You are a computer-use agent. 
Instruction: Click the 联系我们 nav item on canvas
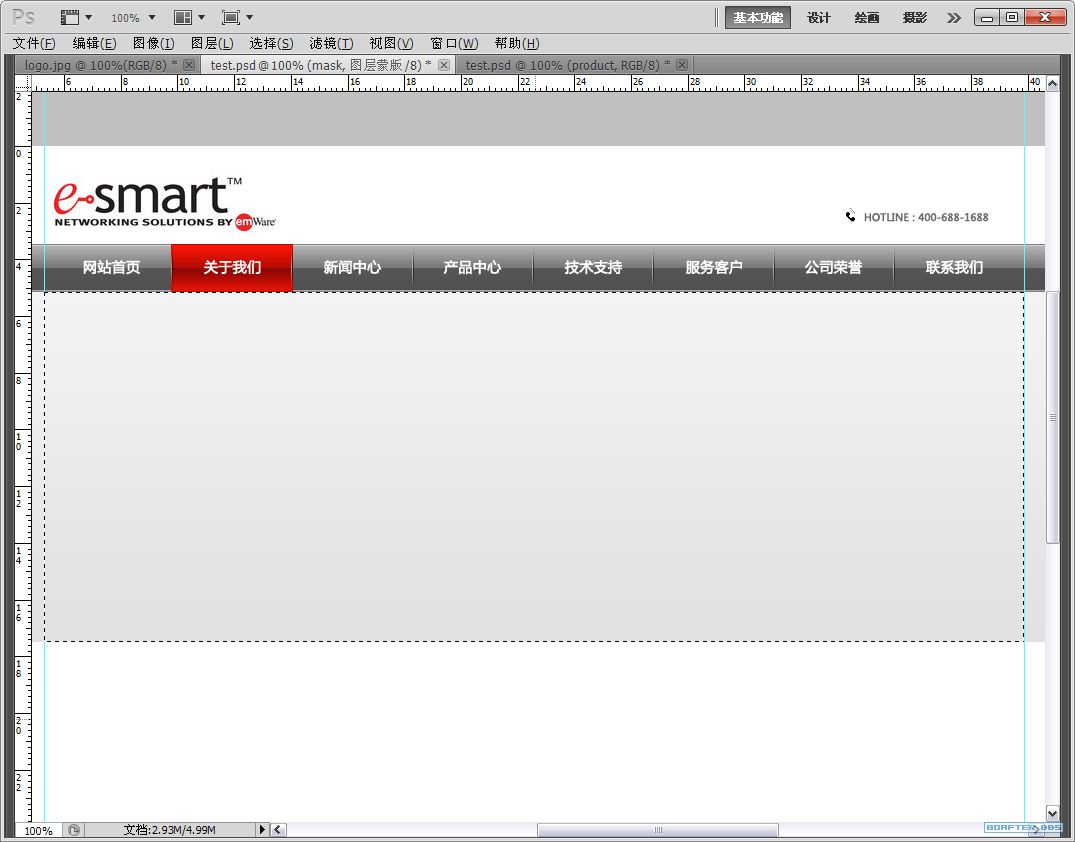coord(954,267)
